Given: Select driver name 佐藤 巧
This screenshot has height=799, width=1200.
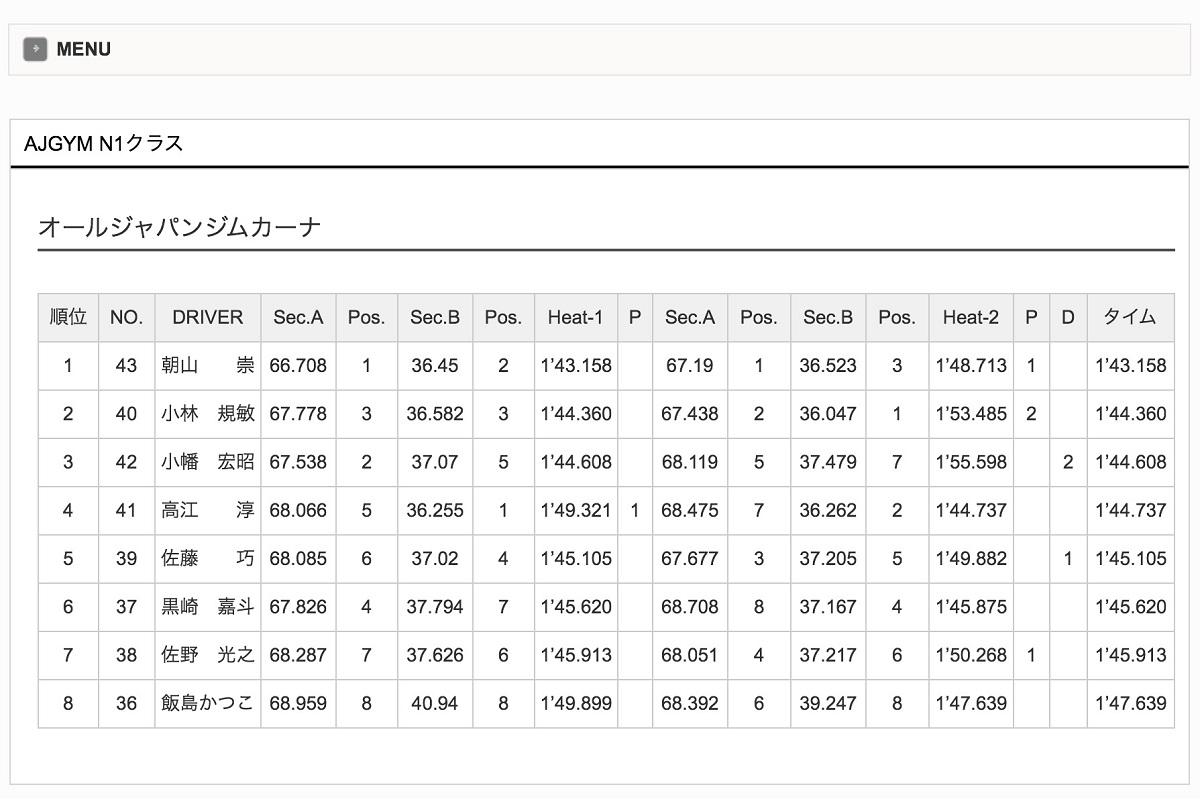Looking at the screenshot, I should (208, 559).
